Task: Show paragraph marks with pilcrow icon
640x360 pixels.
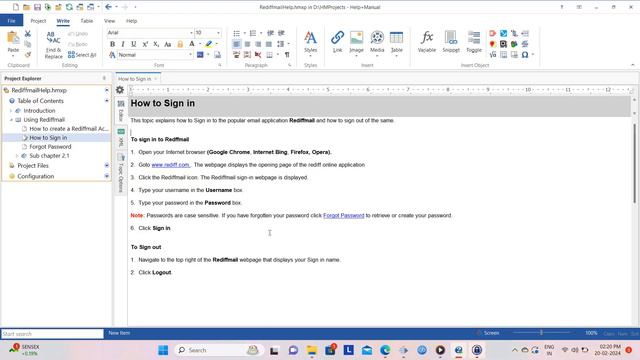Action: click(x=287, y=55)
